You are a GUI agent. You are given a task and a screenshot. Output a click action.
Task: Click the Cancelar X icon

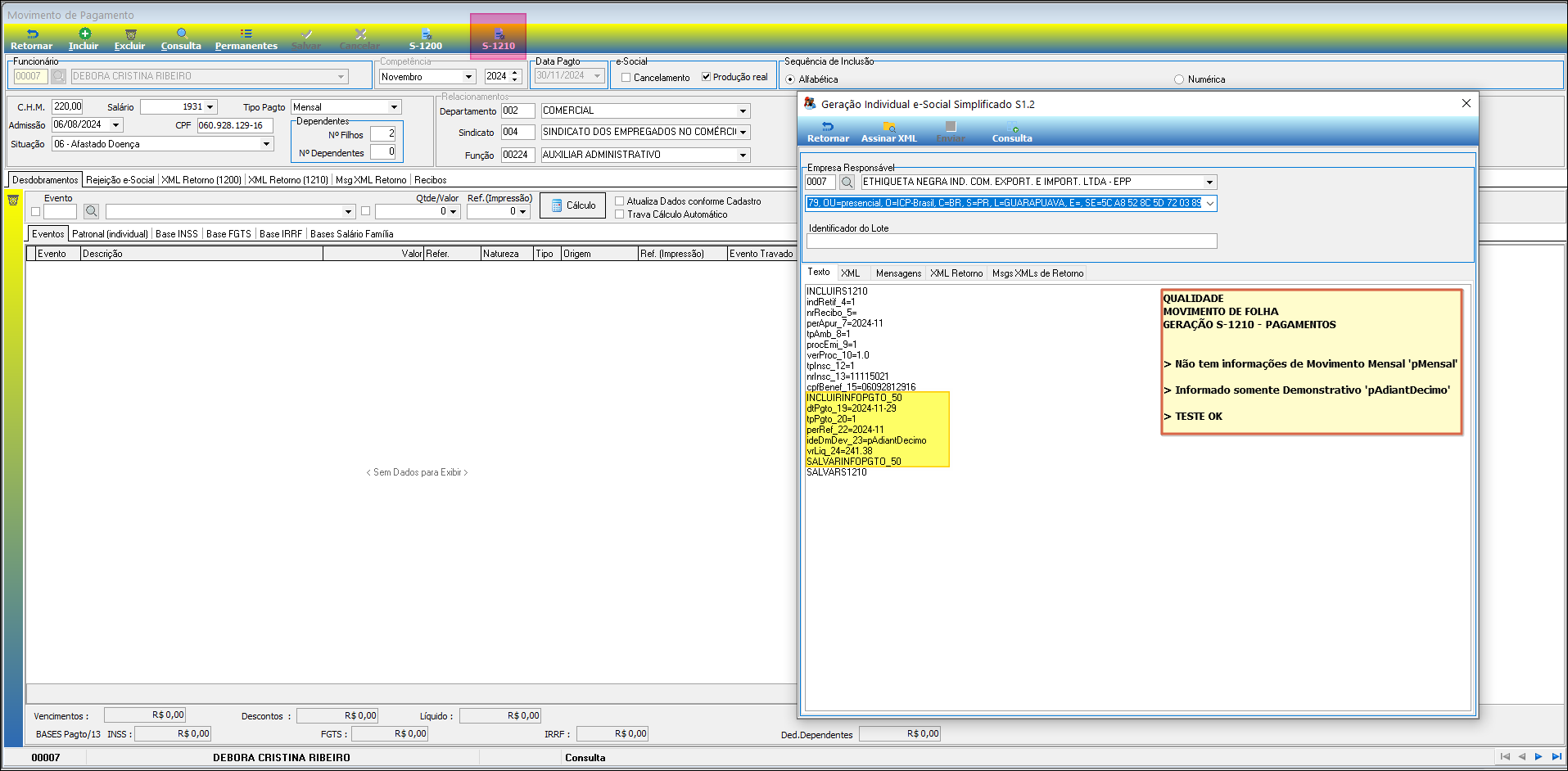(x=360, y=34)
